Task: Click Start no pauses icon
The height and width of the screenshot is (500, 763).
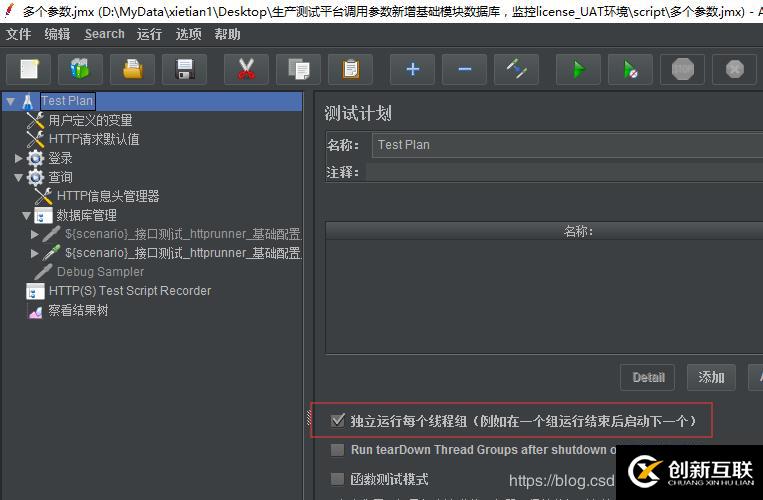Action: tap(631, 69)
